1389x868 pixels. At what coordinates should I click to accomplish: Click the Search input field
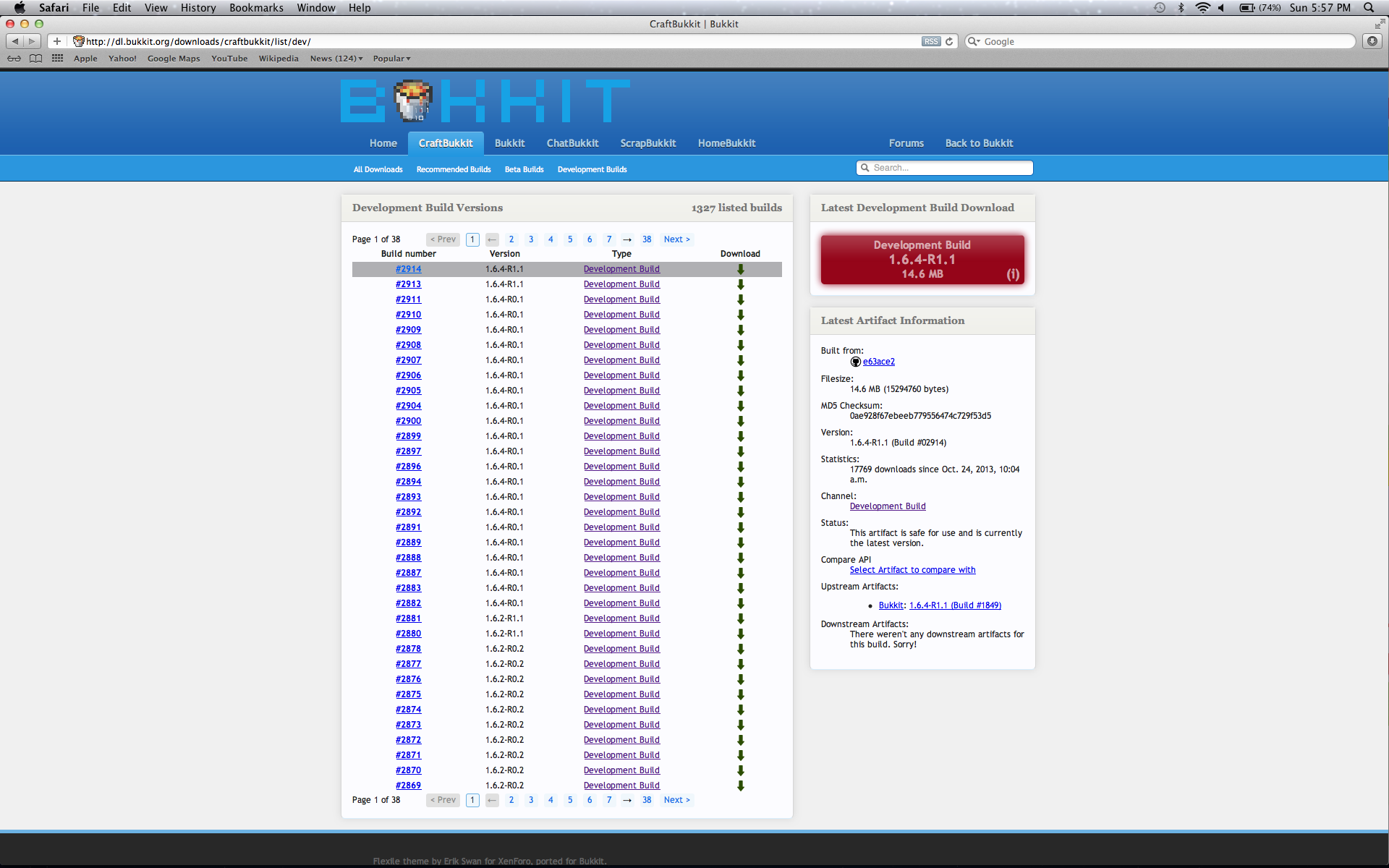click(x=944, y=168)
